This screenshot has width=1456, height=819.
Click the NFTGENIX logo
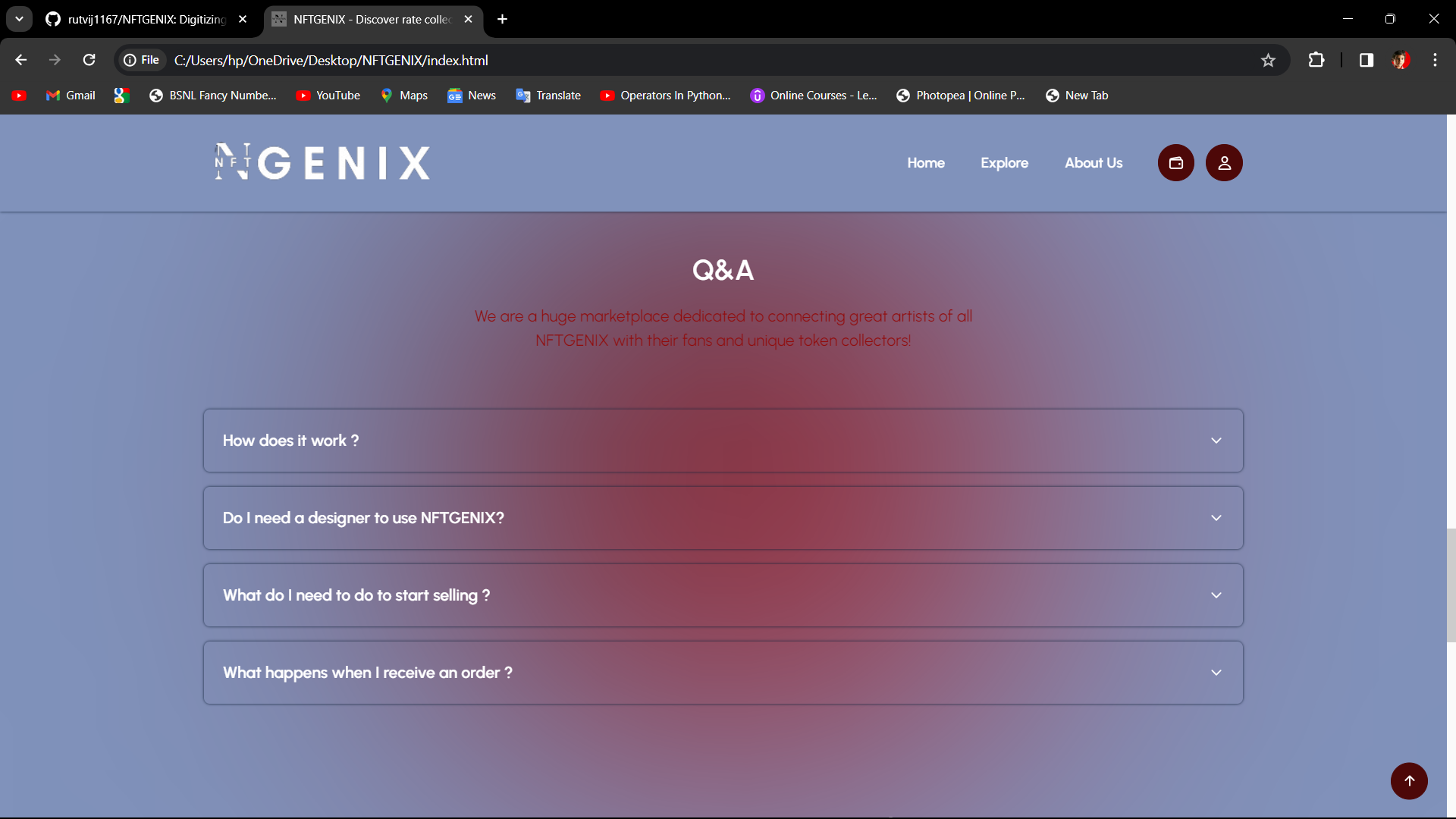[x=323, y=162]
